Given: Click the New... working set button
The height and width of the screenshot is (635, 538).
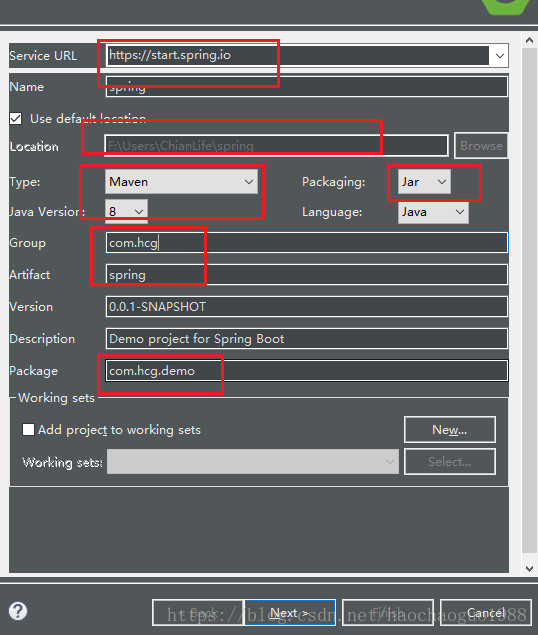Looking at the screenshot, I should (450, 429).
